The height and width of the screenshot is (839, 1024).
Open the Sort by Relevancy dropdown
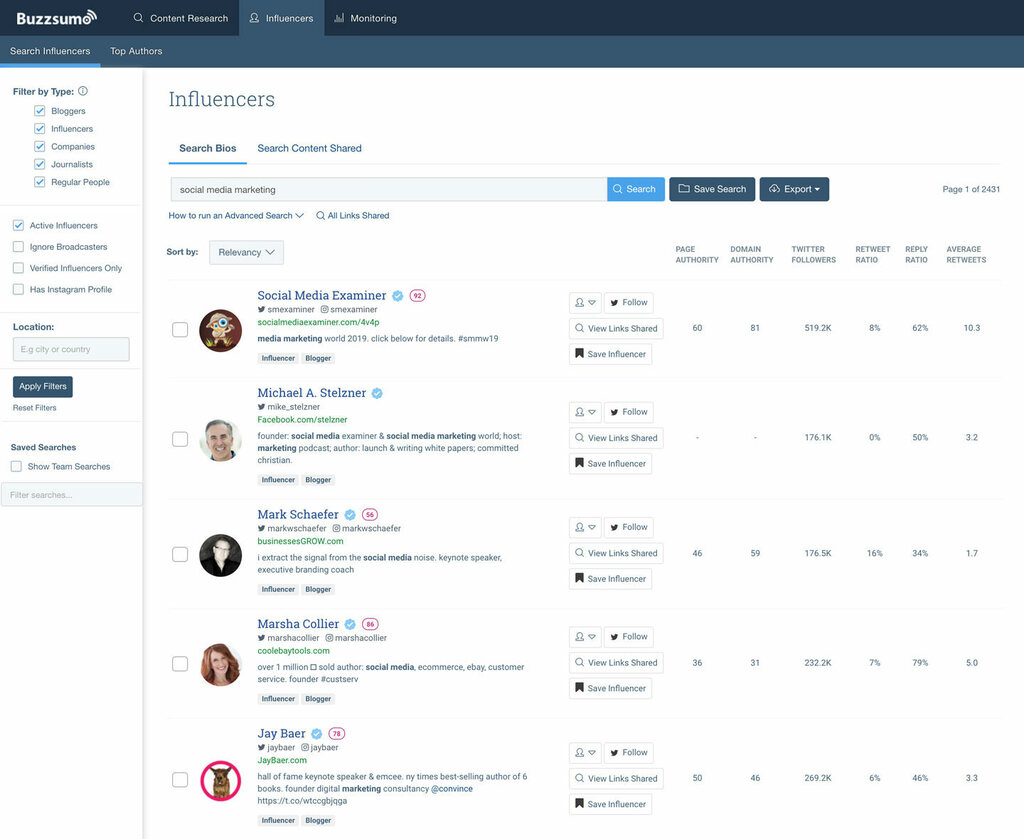(246, 252)
